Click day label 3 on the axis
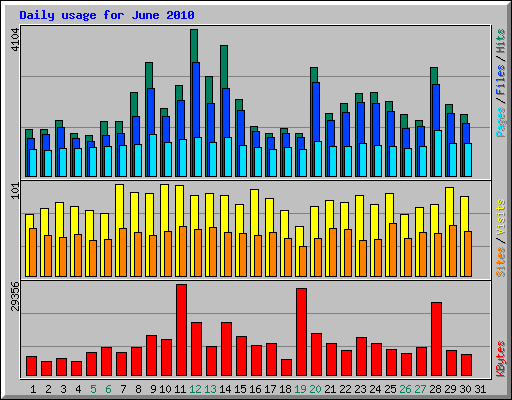The width and height of the screenshot is (512, 400). point(63,389)
